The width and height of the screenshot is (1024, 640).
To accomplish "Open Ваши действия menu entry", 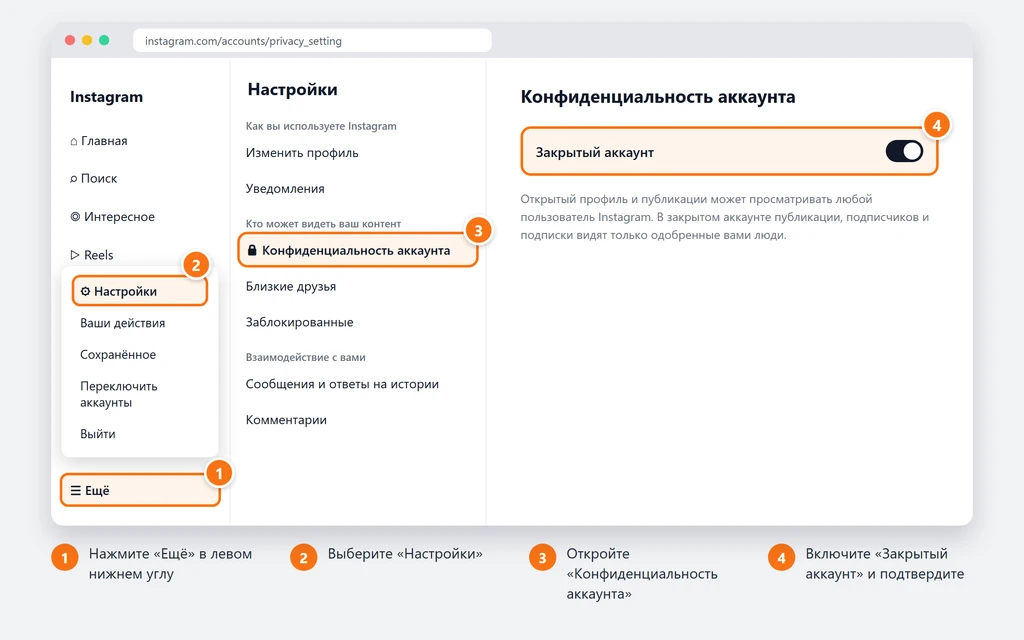I will (x=123, y=323).
